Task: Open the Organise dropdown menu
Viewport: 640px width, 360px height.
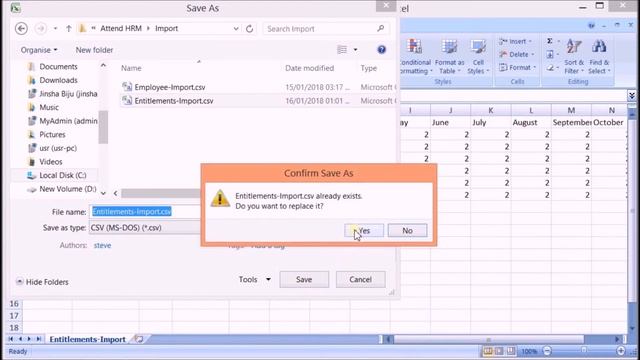Action: tap(39, 50)
